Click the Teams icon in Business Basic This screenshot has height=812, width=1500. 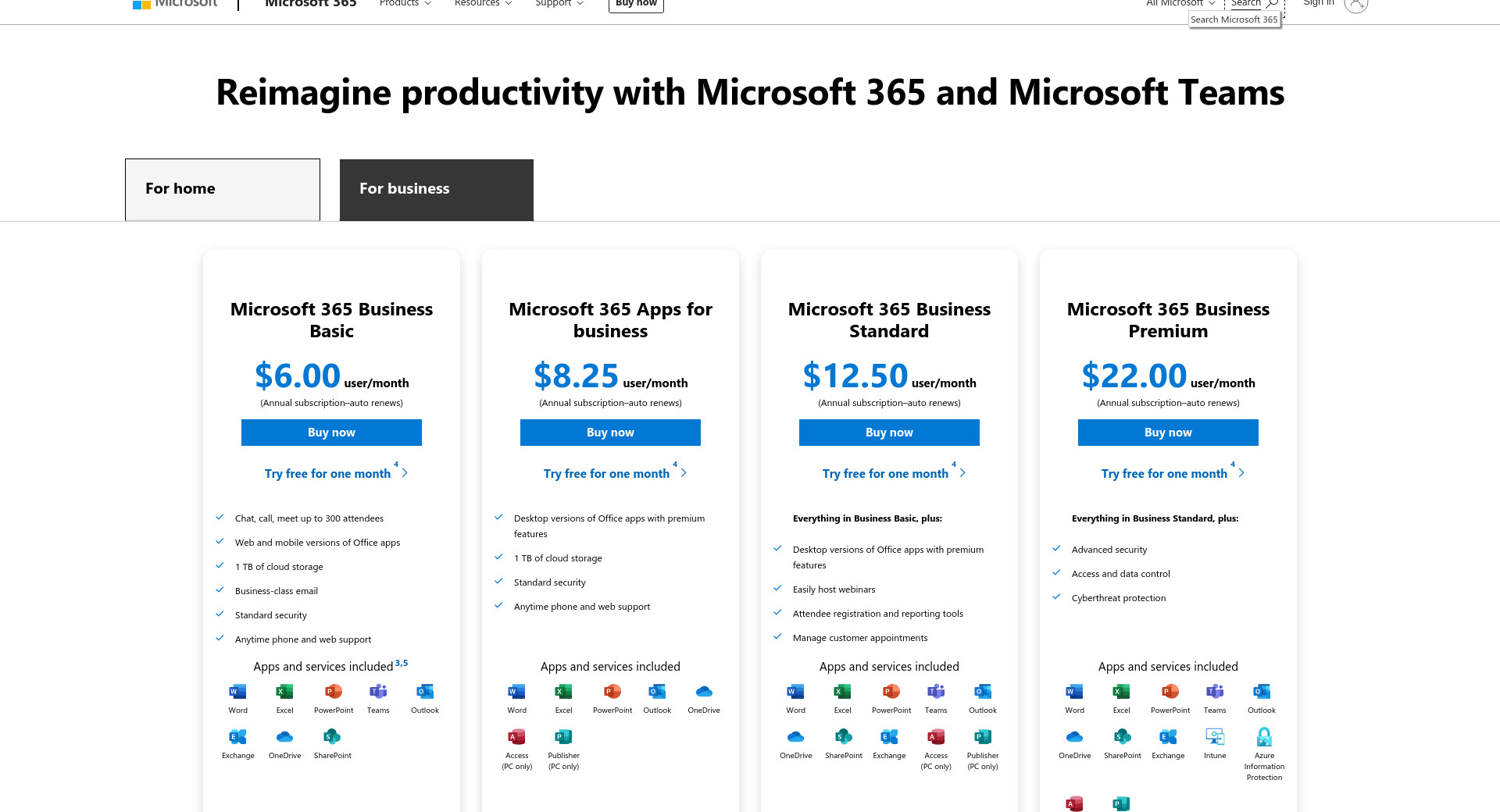378,692
